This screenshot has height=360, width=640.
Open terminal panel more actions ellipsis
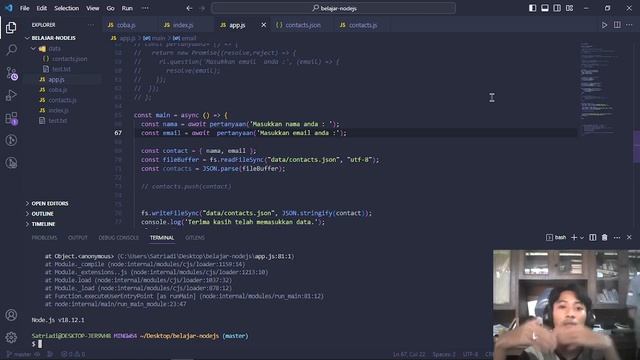[x=617, y=238]
